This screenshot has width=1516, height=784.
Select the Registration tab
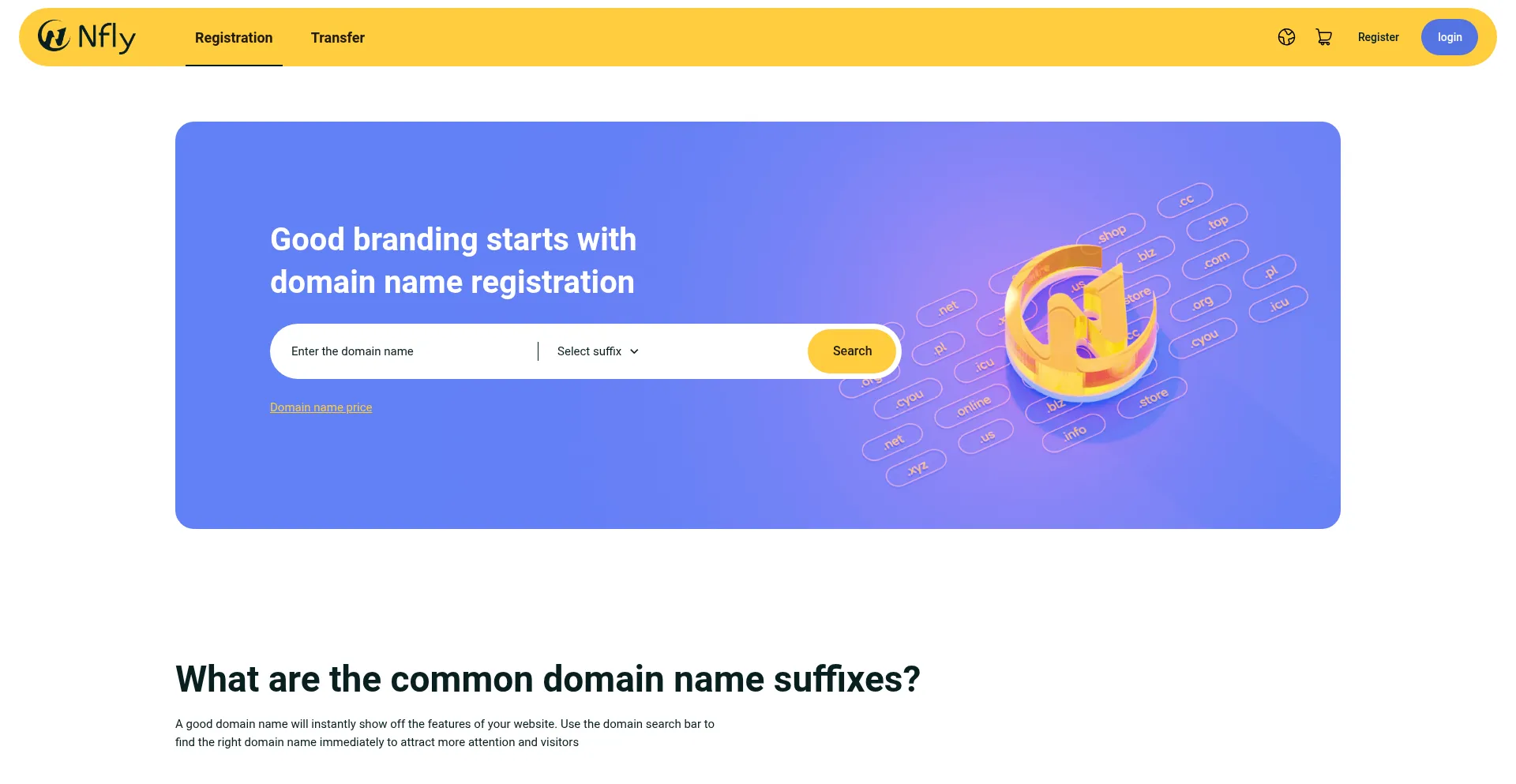pyautogui.click(x=234, y=37)
